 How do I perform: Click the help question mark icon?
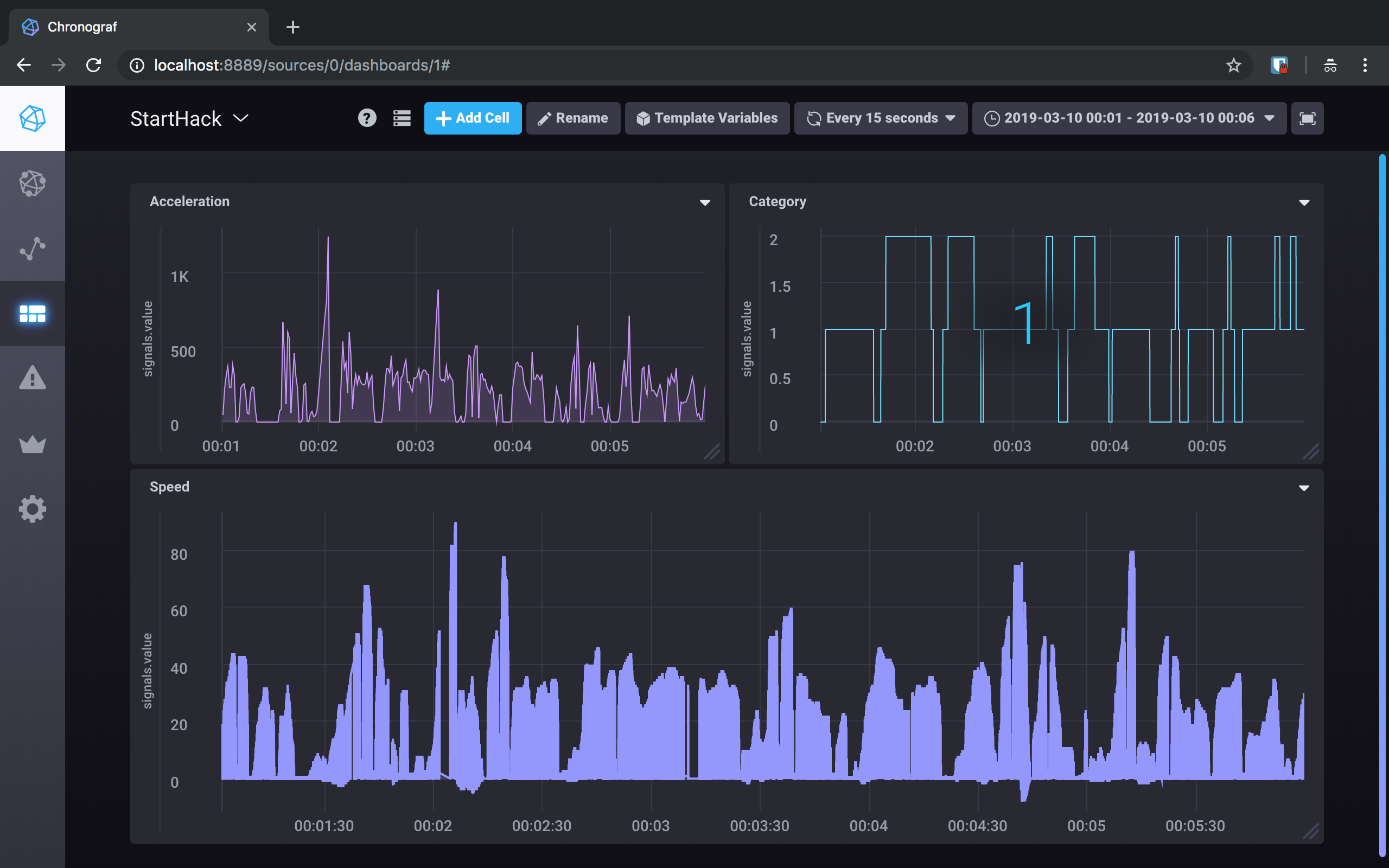pyautogui.click(x=367, y=118)
